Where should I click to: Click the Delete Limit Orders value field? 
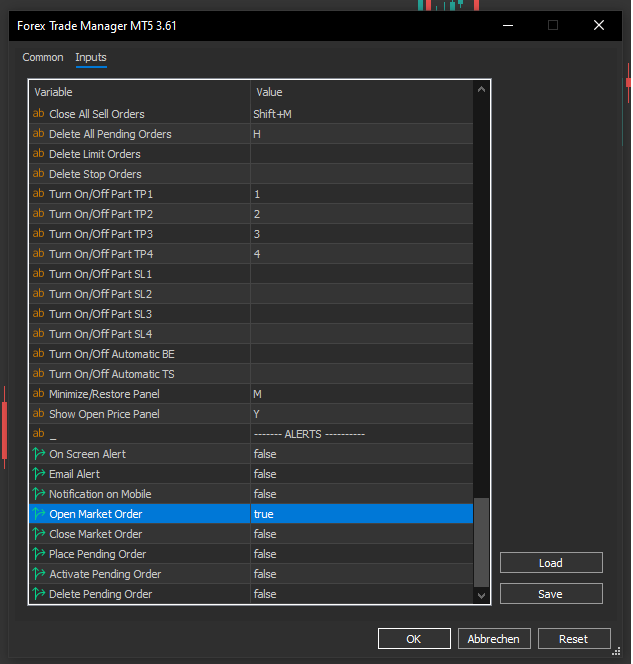pos(362,154)
